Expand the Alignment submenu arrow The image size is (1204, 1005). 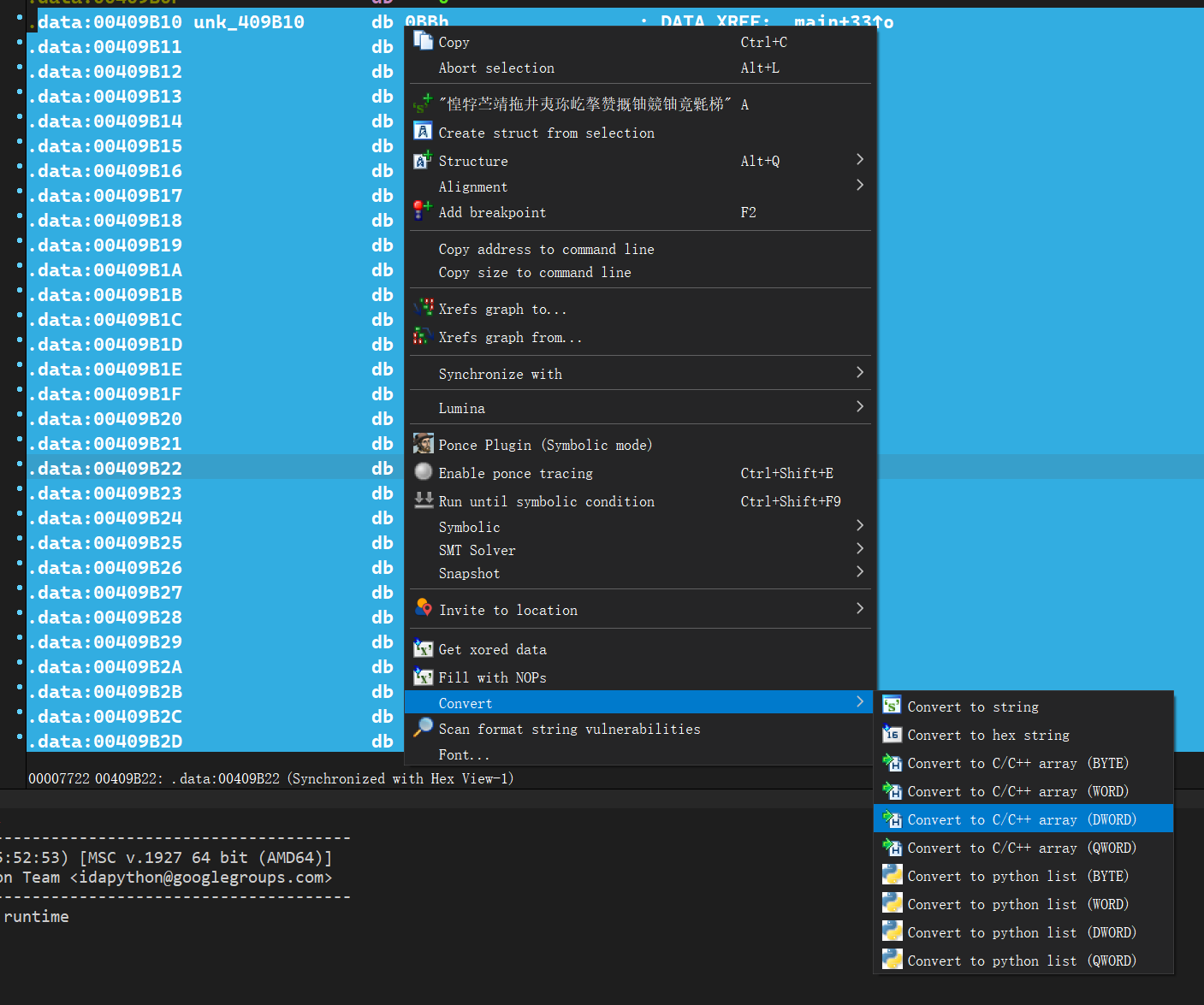[860, 185]
